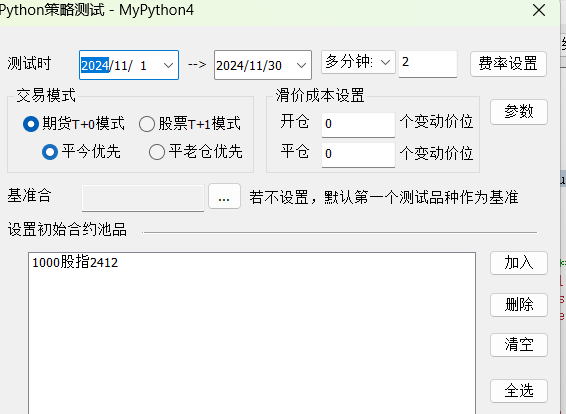566x414 pixels.
Task: Click the 开仓 slippage input field
Action: [x=358, y=125]
